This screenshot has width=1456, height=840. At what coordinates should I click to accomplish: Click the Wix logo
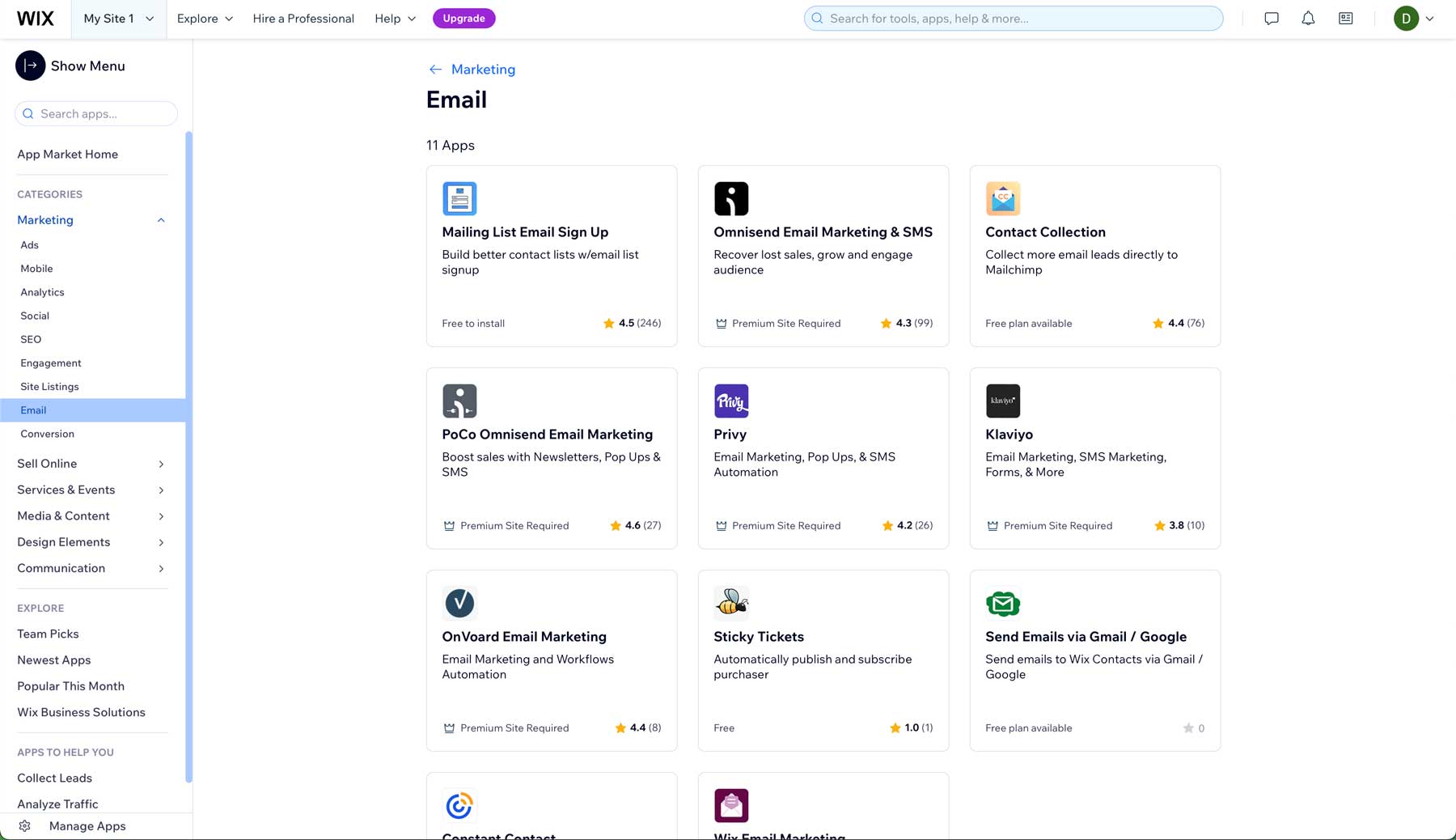(x=36, y=18)
